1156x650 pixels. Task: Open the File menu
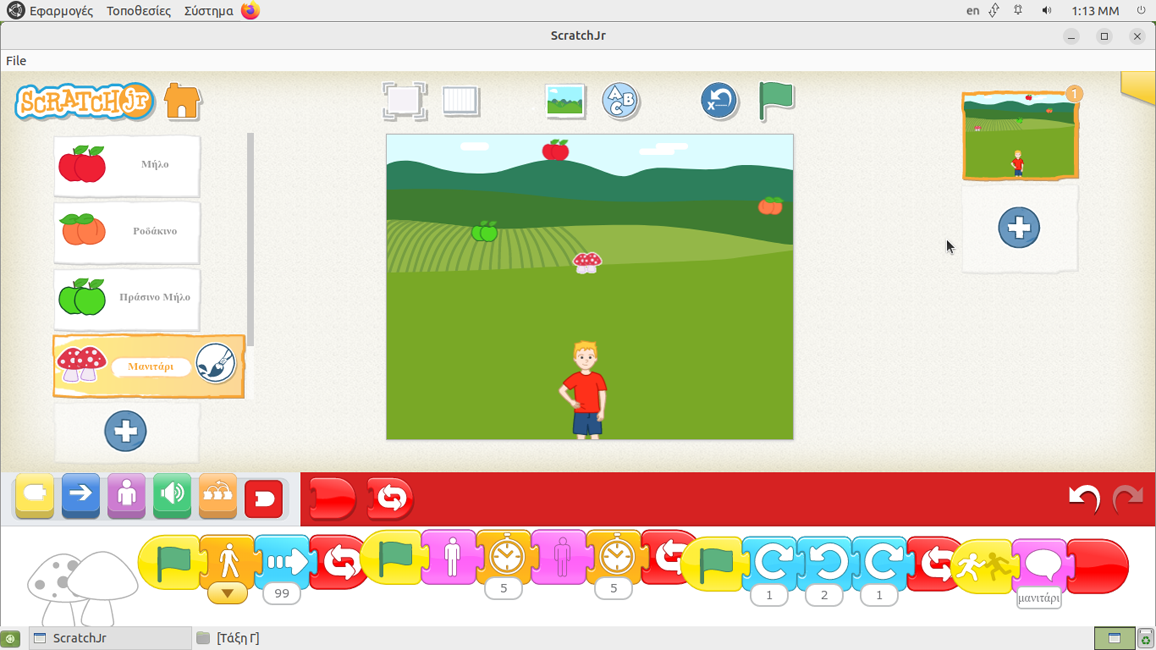(16, 61)
